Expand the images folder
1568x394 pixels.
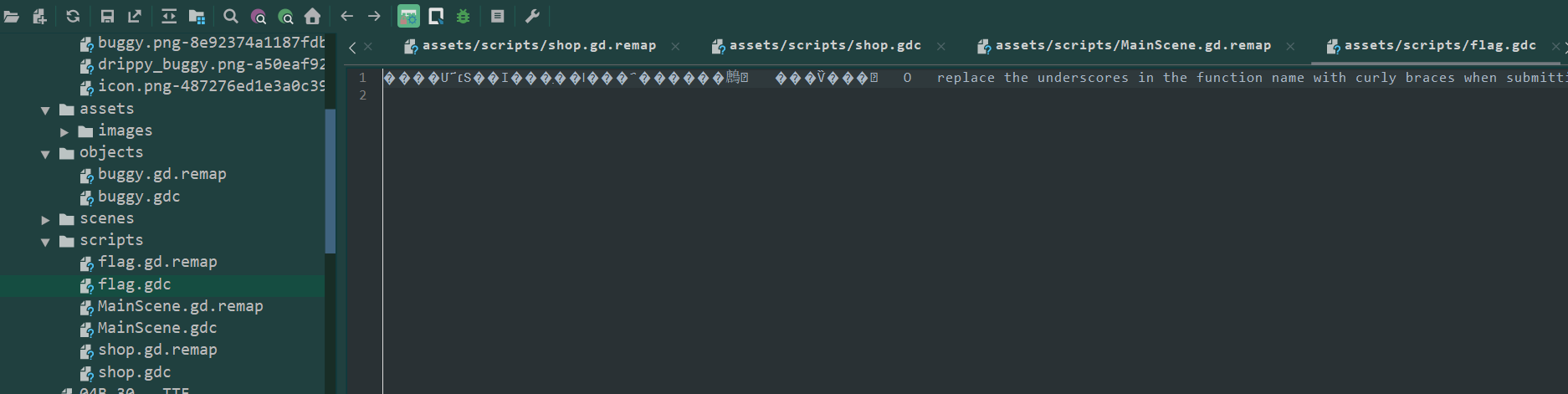(x=64, y=132)
